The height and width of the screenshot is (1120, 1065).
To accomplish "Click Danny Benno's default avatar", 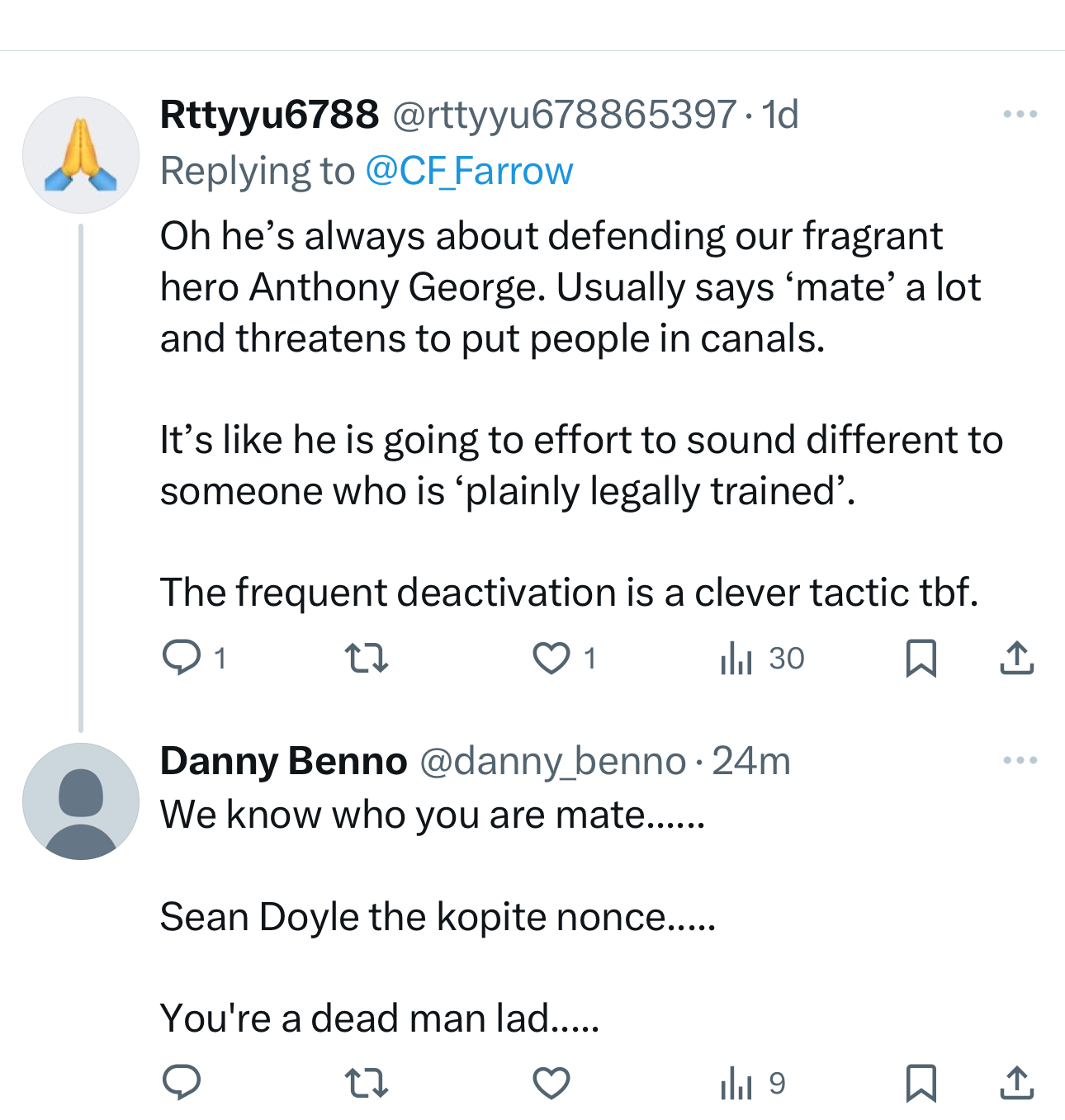I will (81, 801).
